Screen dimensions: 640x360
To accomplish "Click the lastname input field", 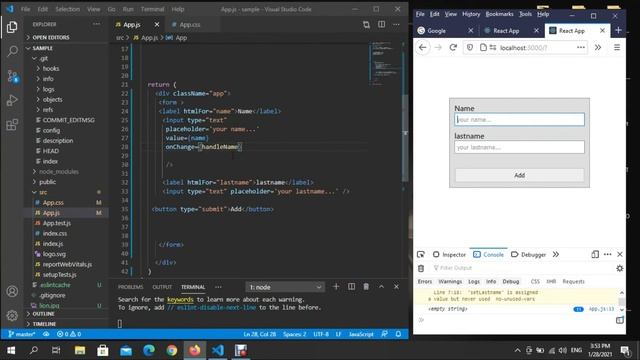I will click(519, 147).
